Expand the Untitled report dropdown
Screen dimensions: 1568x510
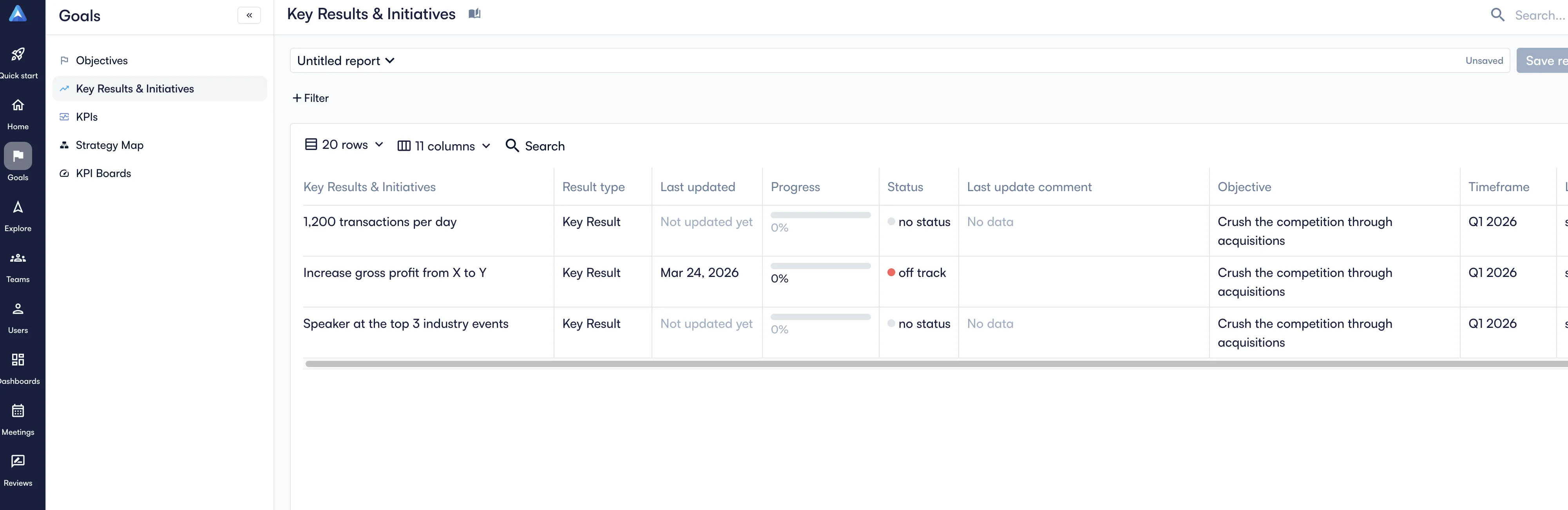[x=346, y=61]
